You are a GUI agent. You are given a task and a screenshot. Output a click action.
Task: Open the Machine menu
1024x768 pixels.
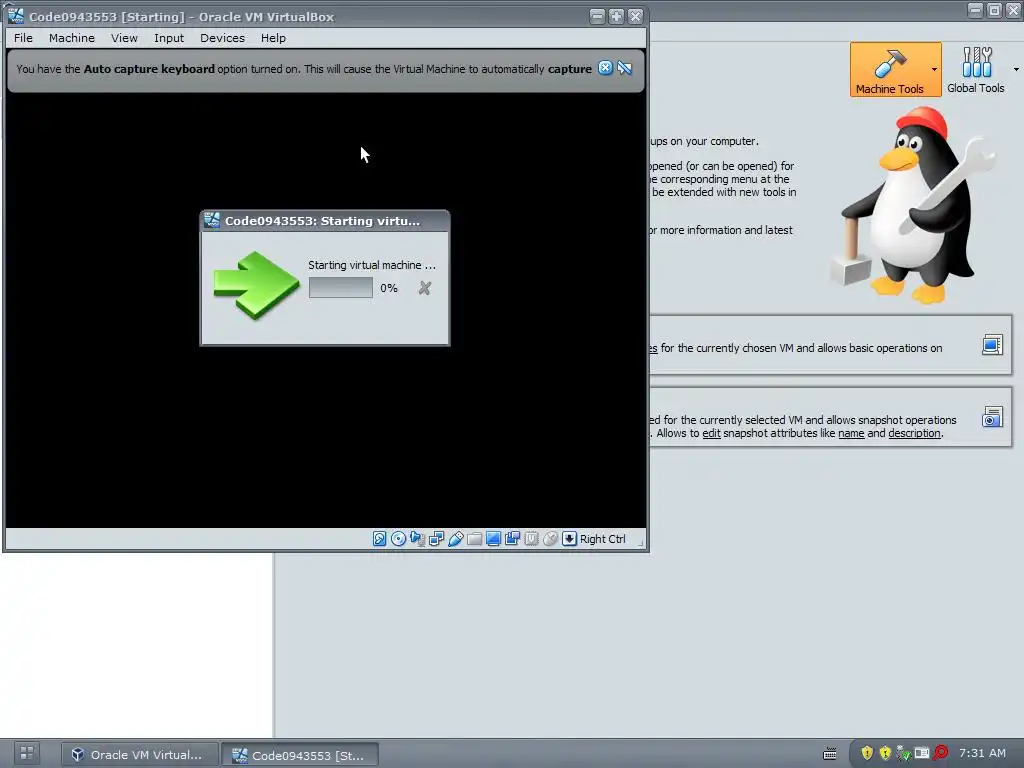point(72,38)
